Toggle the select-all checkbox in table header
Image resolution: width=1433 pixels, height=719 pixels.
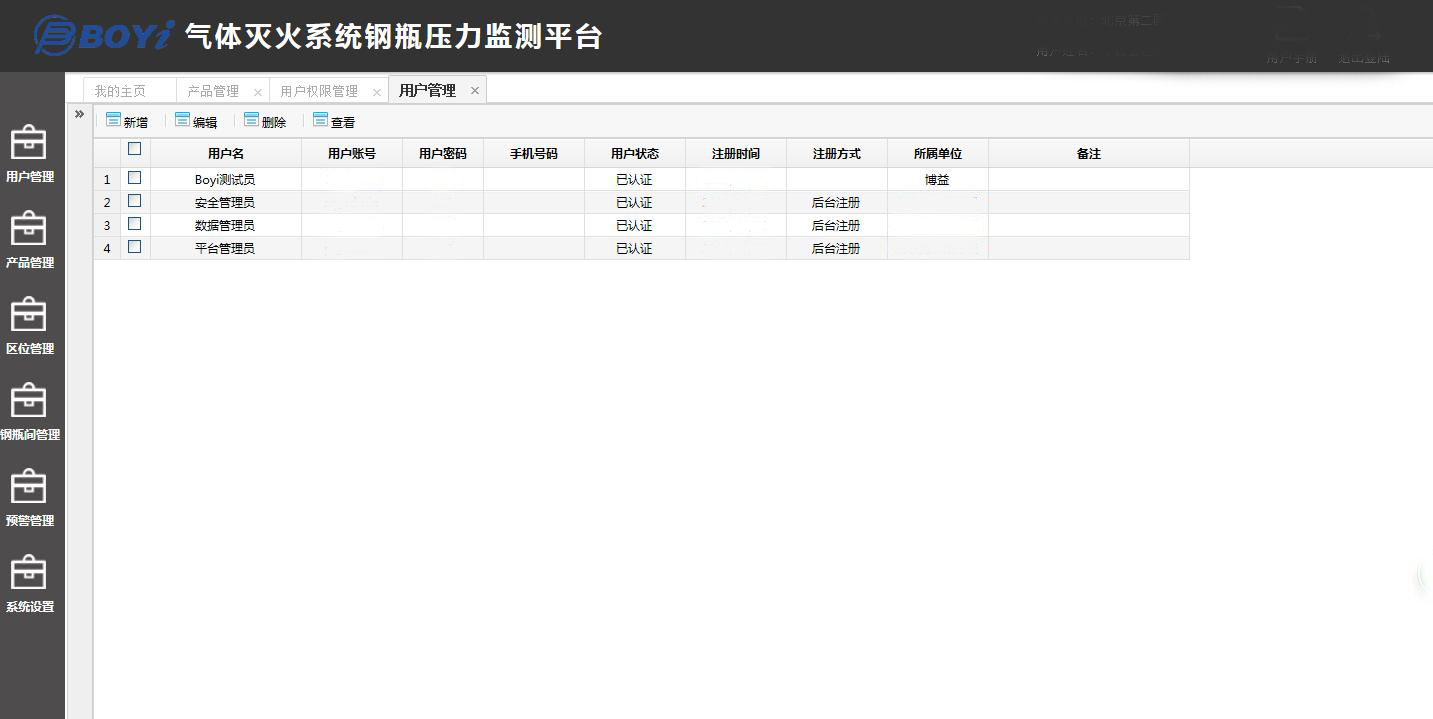pos(135,149)
